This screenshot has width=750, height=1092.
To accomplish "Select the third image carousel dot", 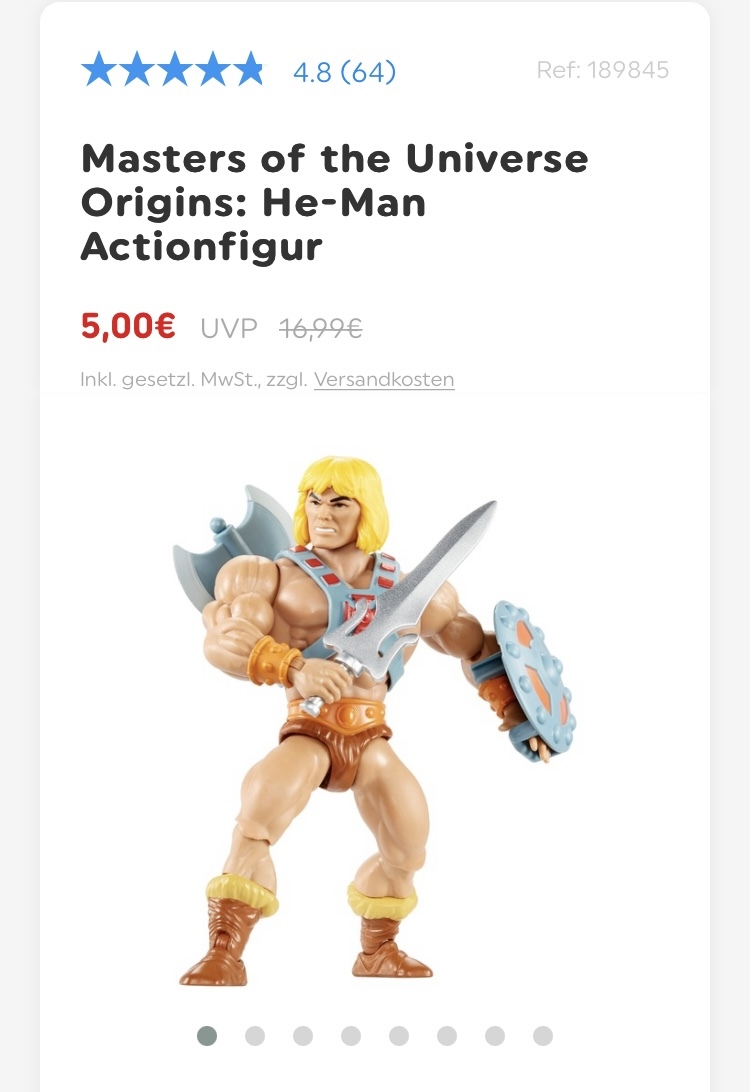I will click(x=303, y=1036).
